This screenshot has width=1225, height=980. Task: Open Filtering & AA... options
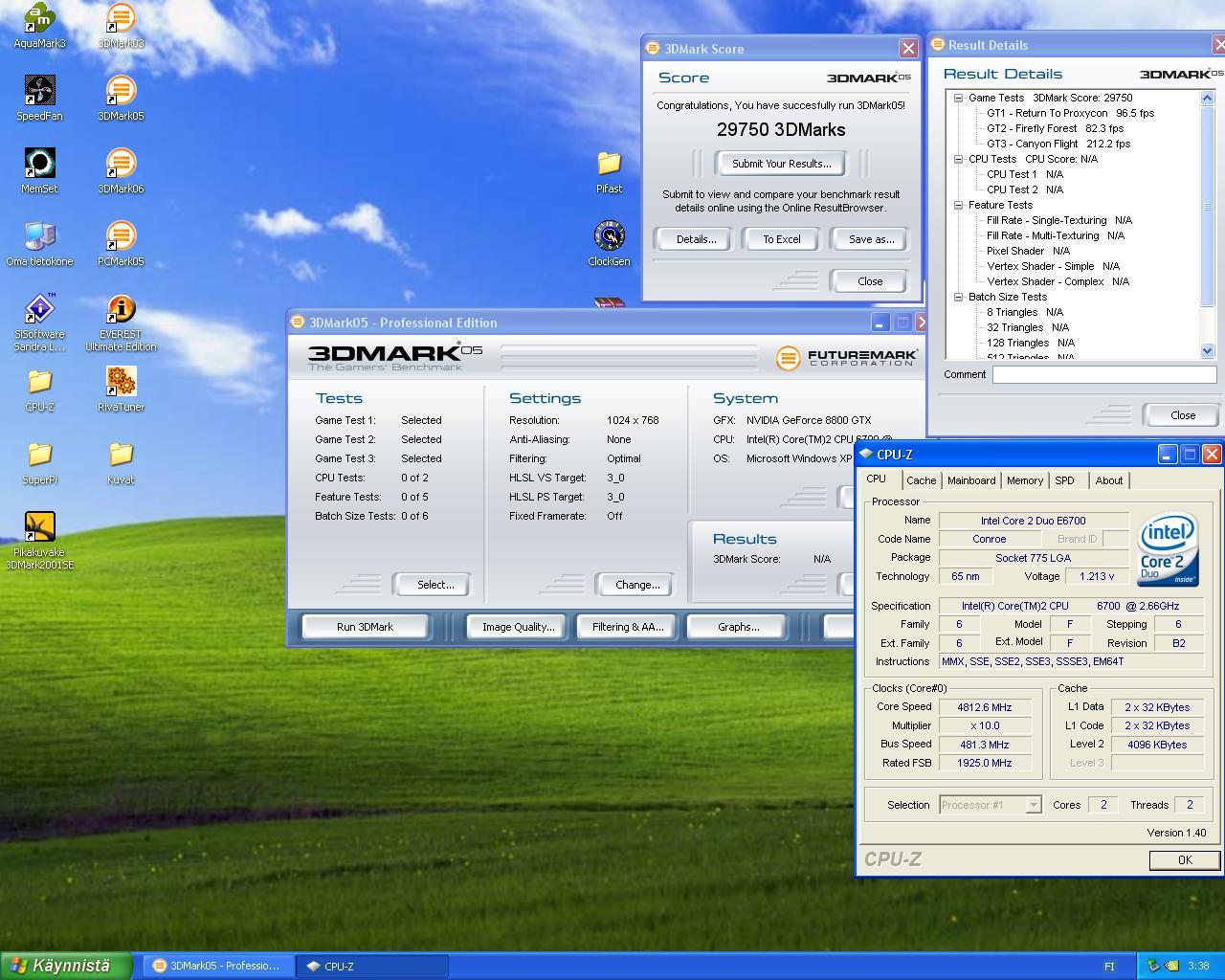[x=628, y=627]
